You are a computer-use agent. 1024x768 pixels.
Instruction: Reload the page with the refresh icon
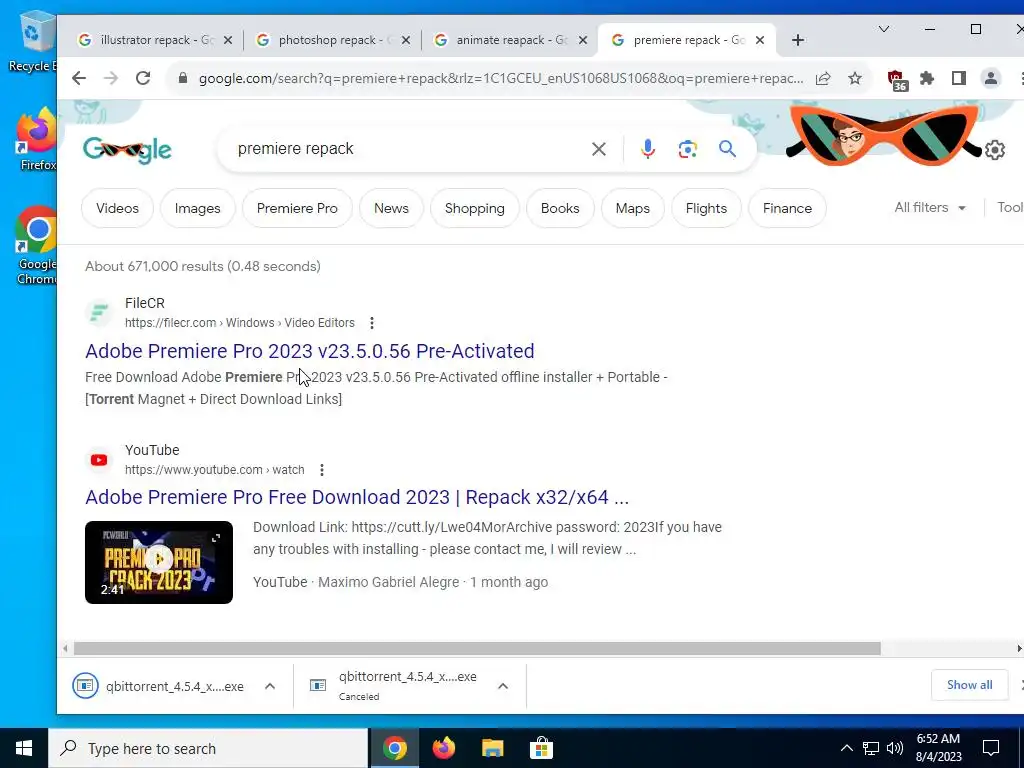tap(143, 78)
